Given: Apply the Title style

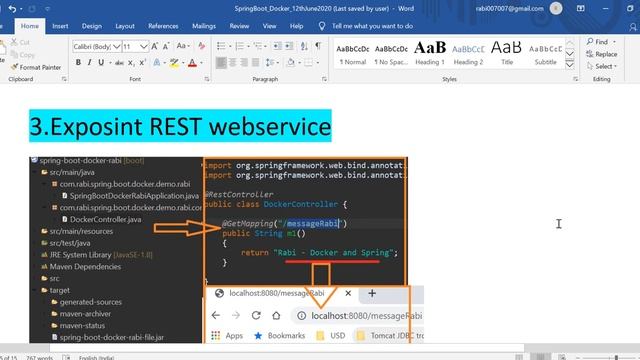Looking at the screenshot, I should click(507, 54).
